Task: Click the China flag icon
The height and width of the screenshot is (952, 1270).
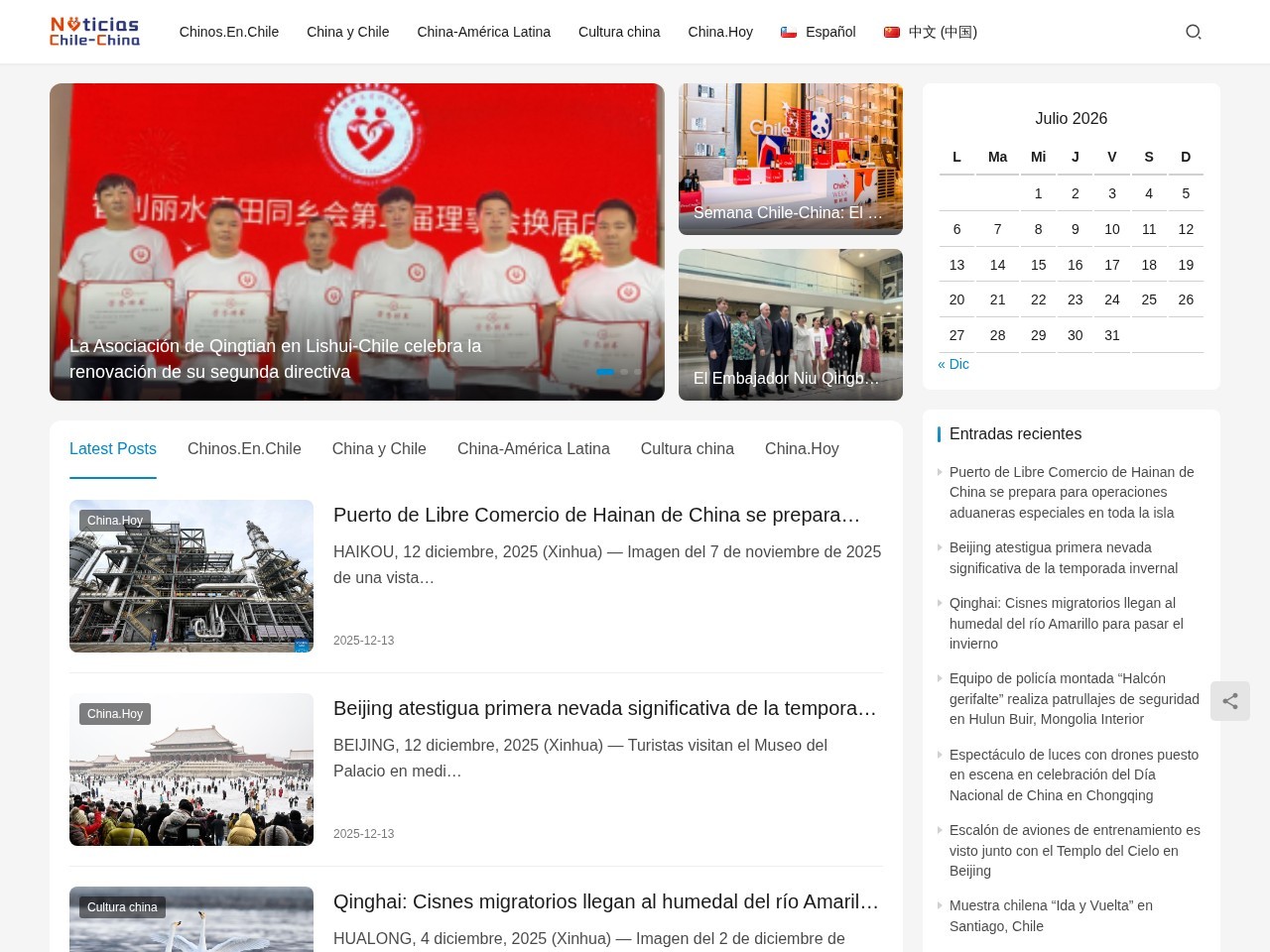Action: click(892, 32)
